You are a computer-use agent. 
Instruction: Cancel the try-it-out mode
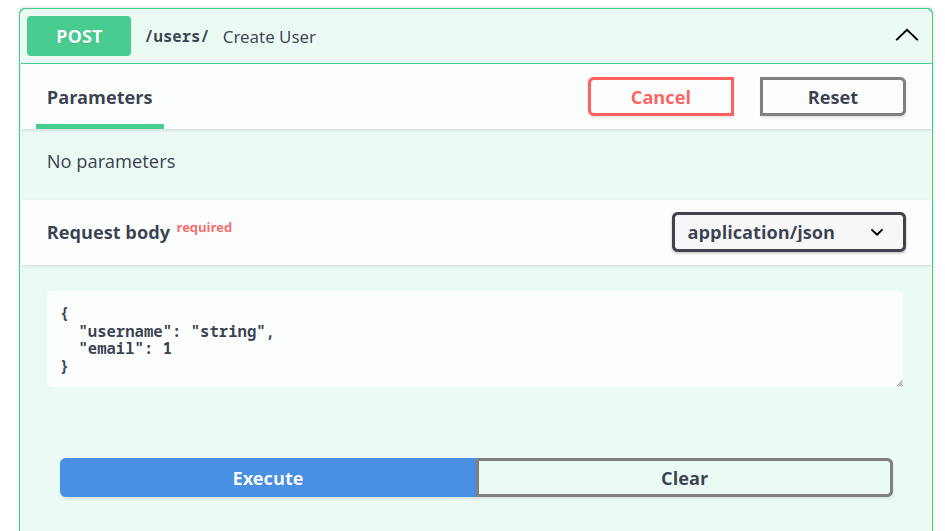660,97
